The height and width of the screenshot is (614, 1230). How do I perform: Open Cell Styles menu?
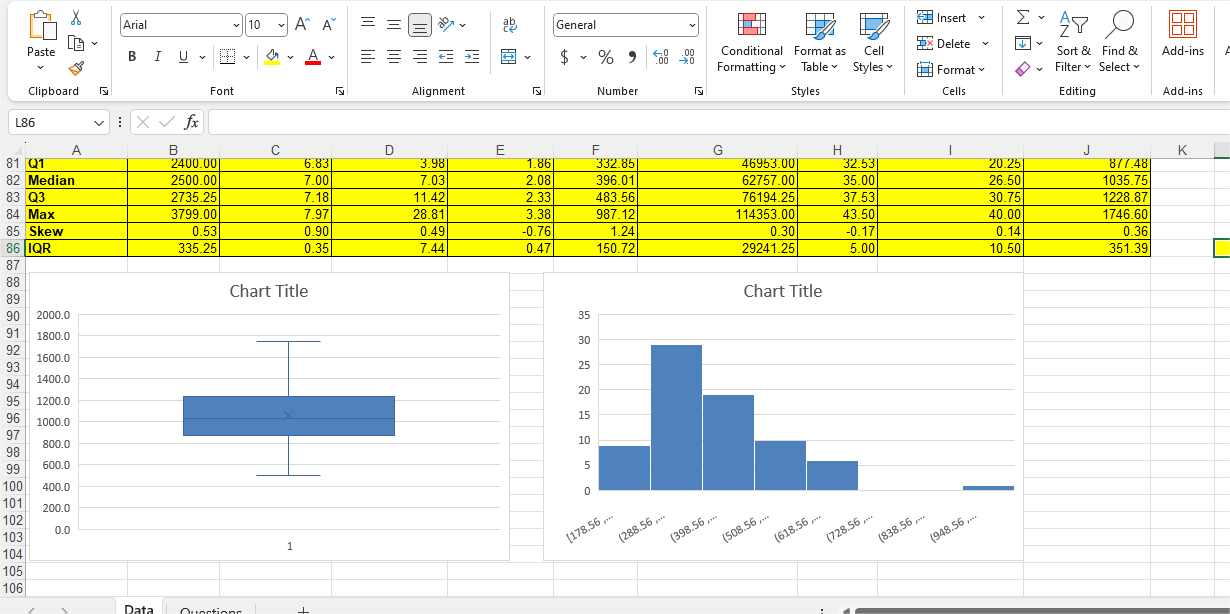pyautogui.click(x=873, y=42)
